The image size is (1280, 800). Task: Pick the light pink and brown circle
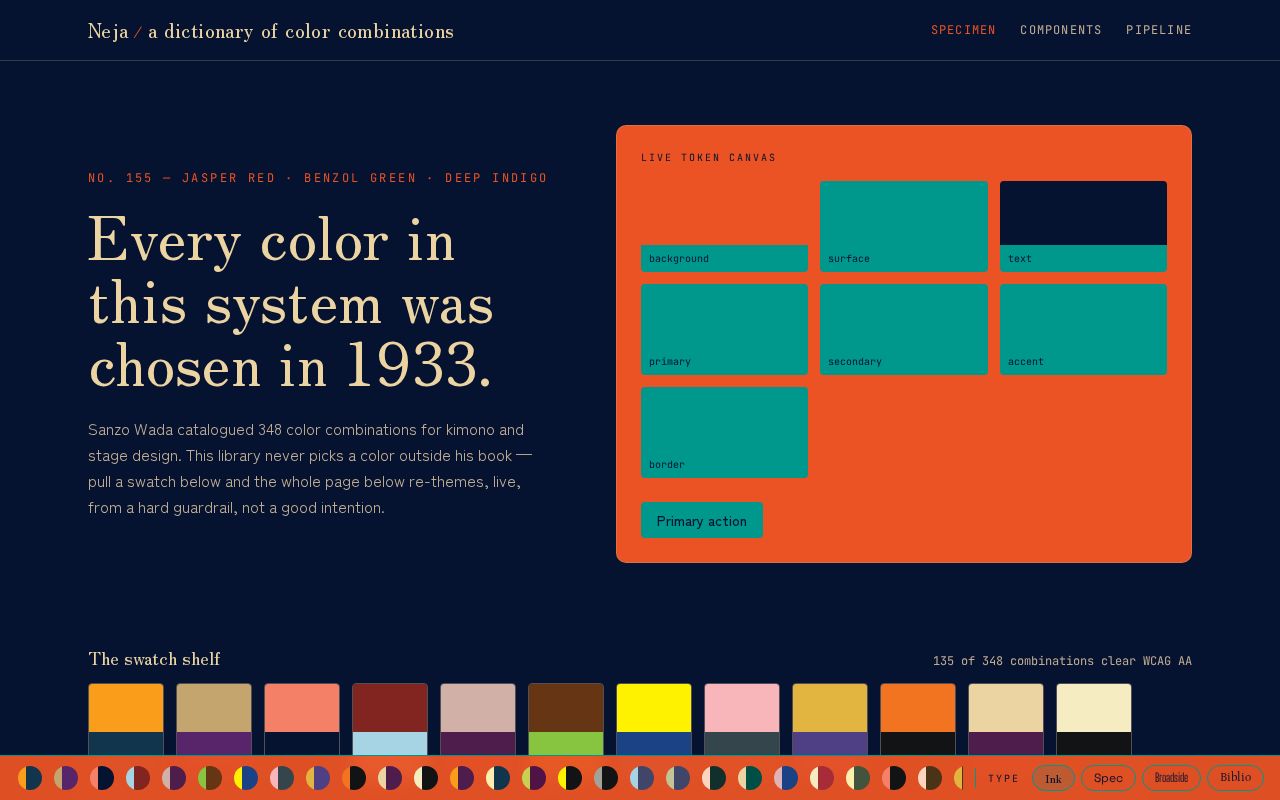coord(930,778)
